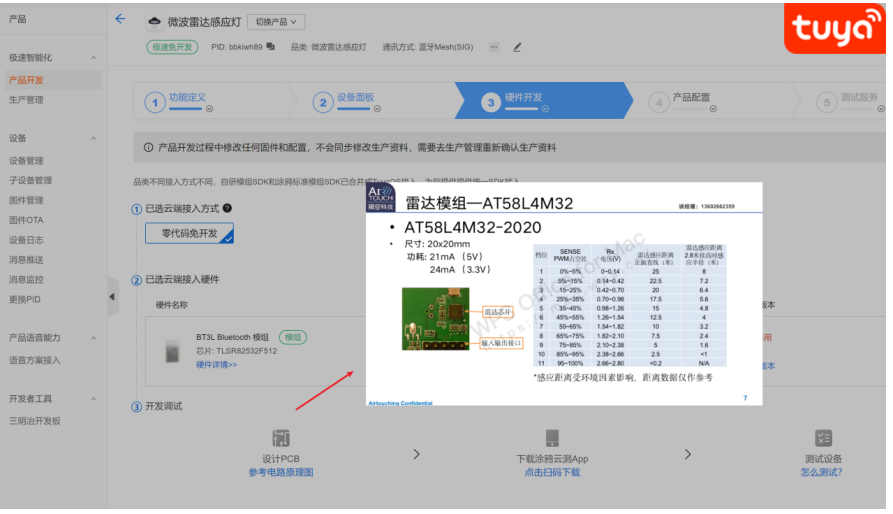Screen dimensions: 893x514
Task: Open the 怎么测试? link
Action: tap(821, 472)
